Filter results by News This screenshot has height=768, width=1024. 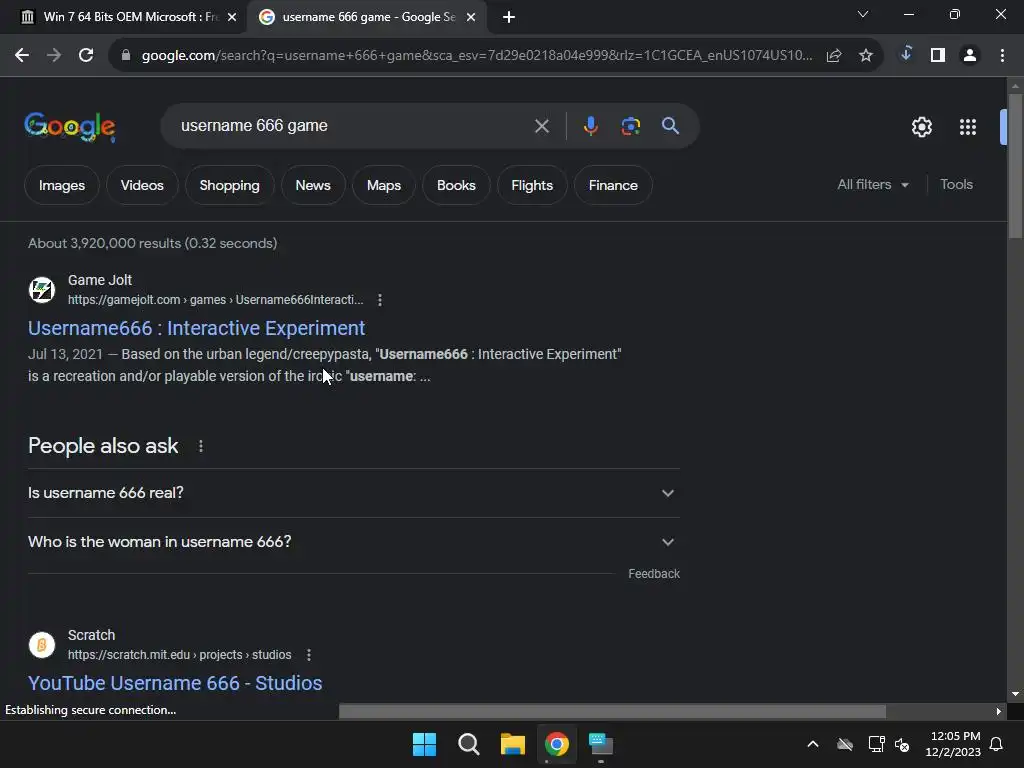[x=313, y=185]
